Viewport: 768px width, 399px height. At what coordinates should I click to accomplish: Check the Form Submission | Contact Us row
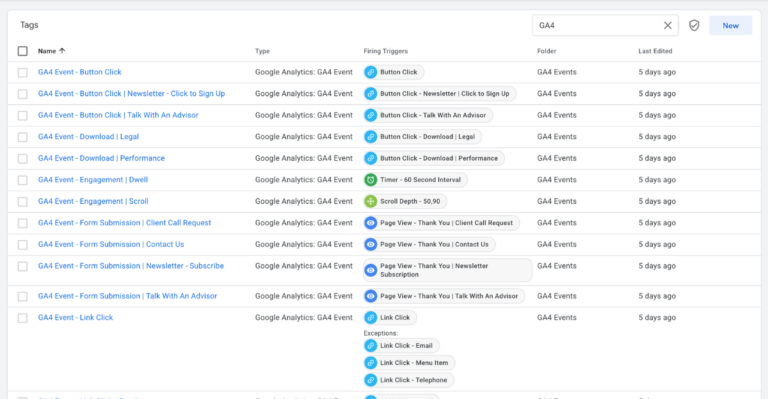click(23, 245)
